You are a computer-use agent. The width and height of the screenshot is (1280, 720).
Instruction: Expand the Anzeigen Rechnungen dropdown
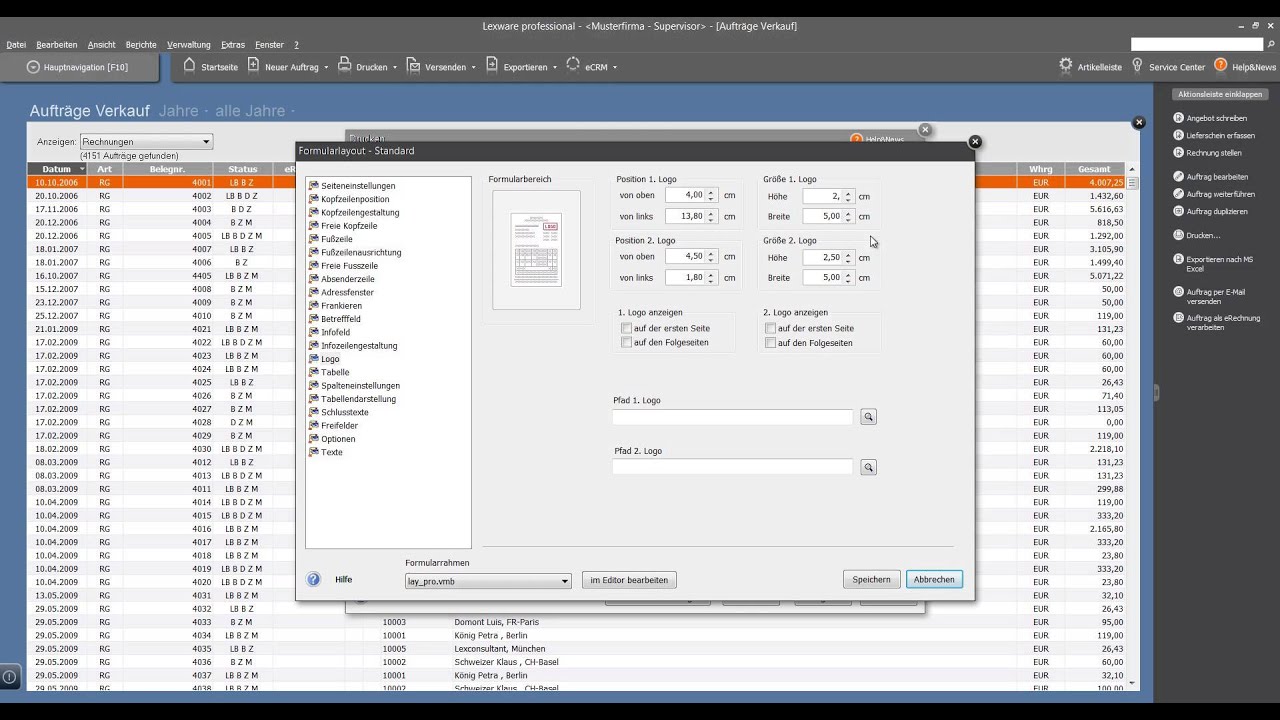pos(206,142)
